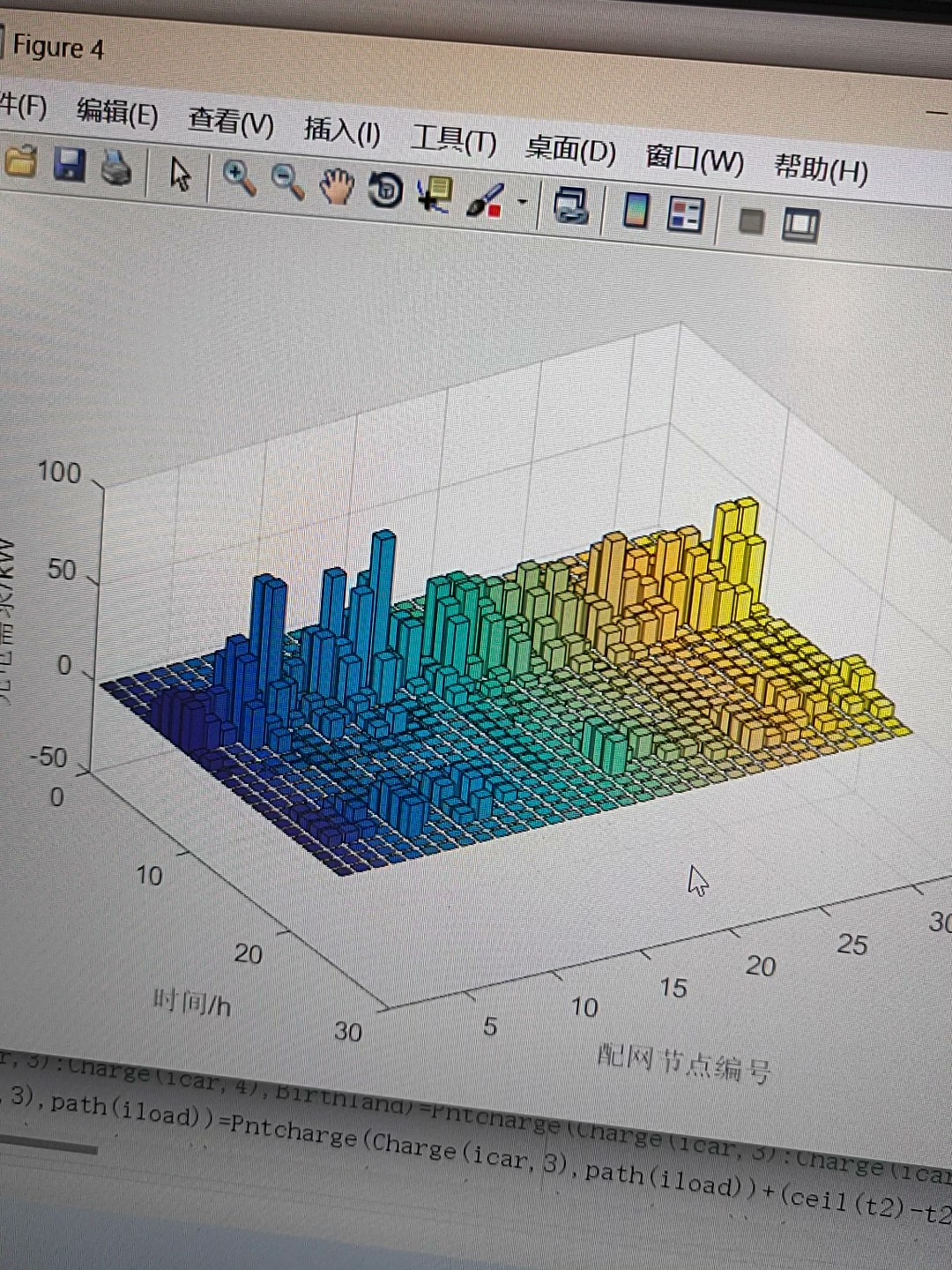Screen dimensions: 952x1270
Task: Print the figure using the printer icon
Action: tap(115, 168)
